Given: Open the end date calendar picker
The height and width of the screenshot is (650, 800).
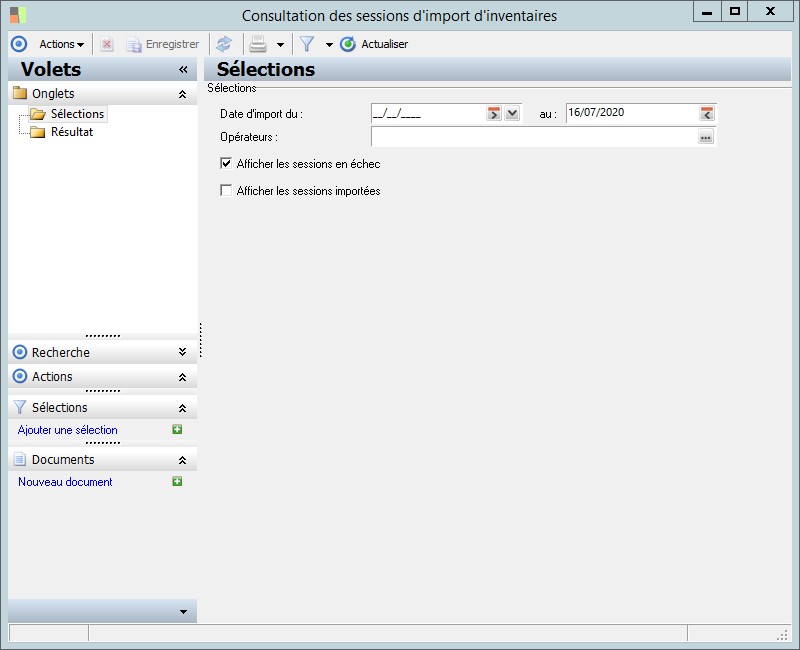Looking at the screenshot, I should pyautogui.click(x=707, y=114).
